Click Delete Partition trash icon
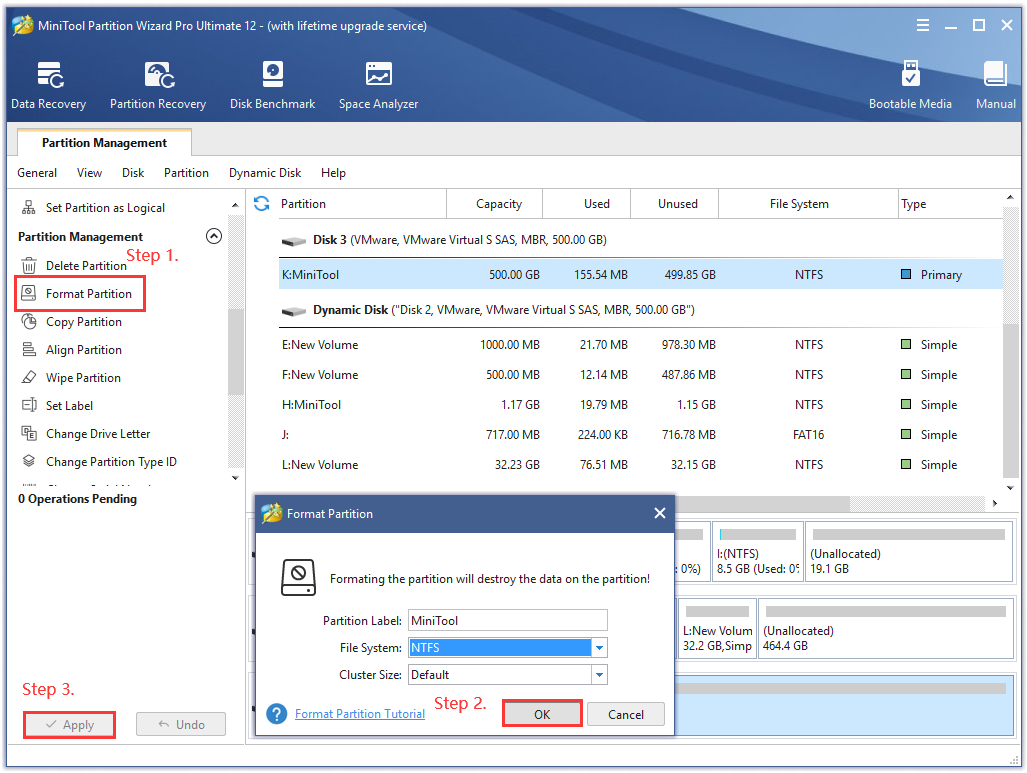The height and width of the screenshot is (773, 1027). tap(29, 266)
